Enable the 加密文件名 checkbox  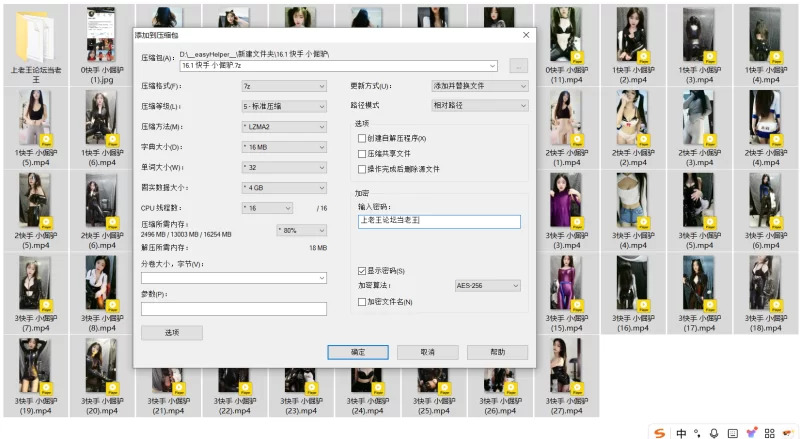tap(362, 301)
